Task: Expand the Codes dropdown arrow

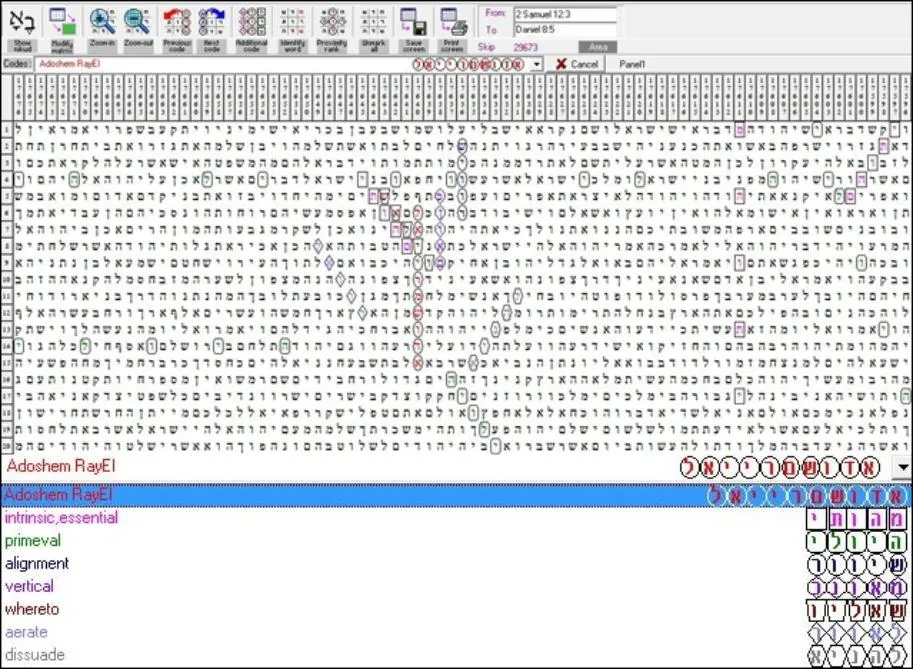Action: coord(537,64)
